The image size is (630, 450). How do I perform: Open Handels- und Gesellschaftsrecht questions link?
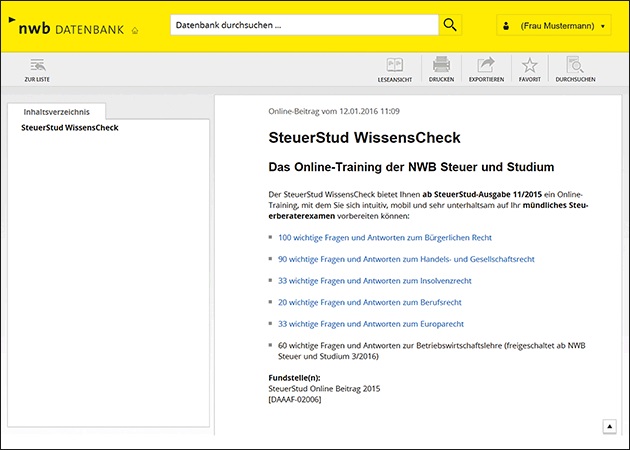click(x=406, y=259)
